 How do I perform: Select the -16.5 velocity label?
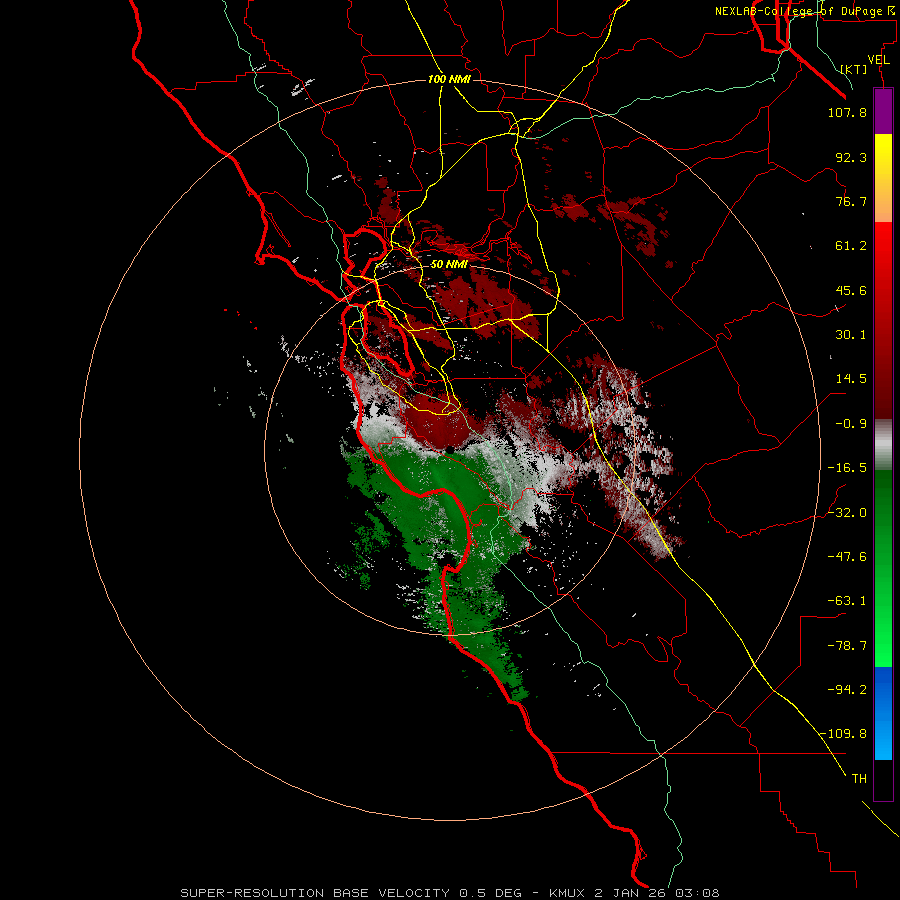tap(847, 468)
